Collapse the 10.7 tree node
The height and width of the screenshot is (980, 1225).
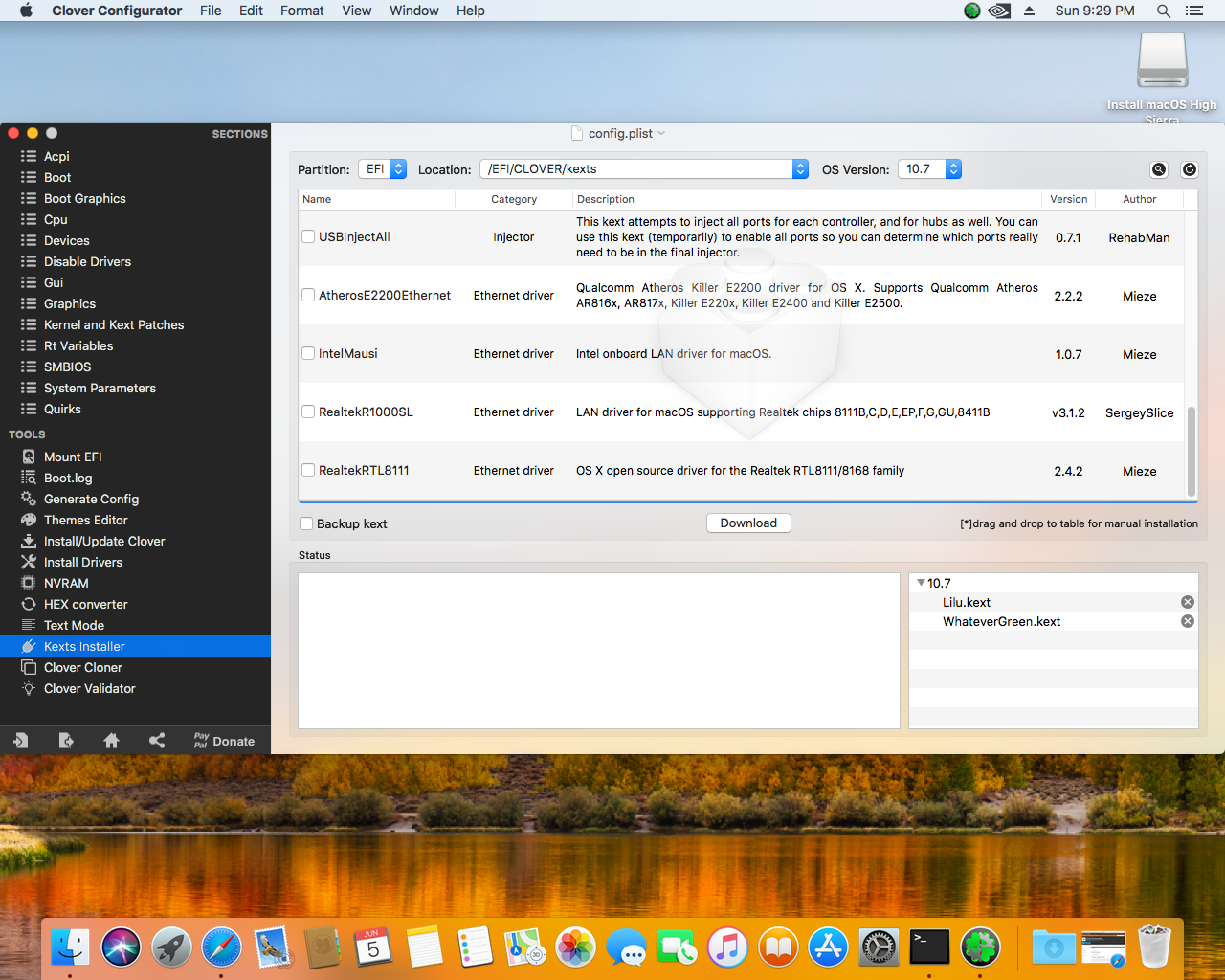click(921, 583)
